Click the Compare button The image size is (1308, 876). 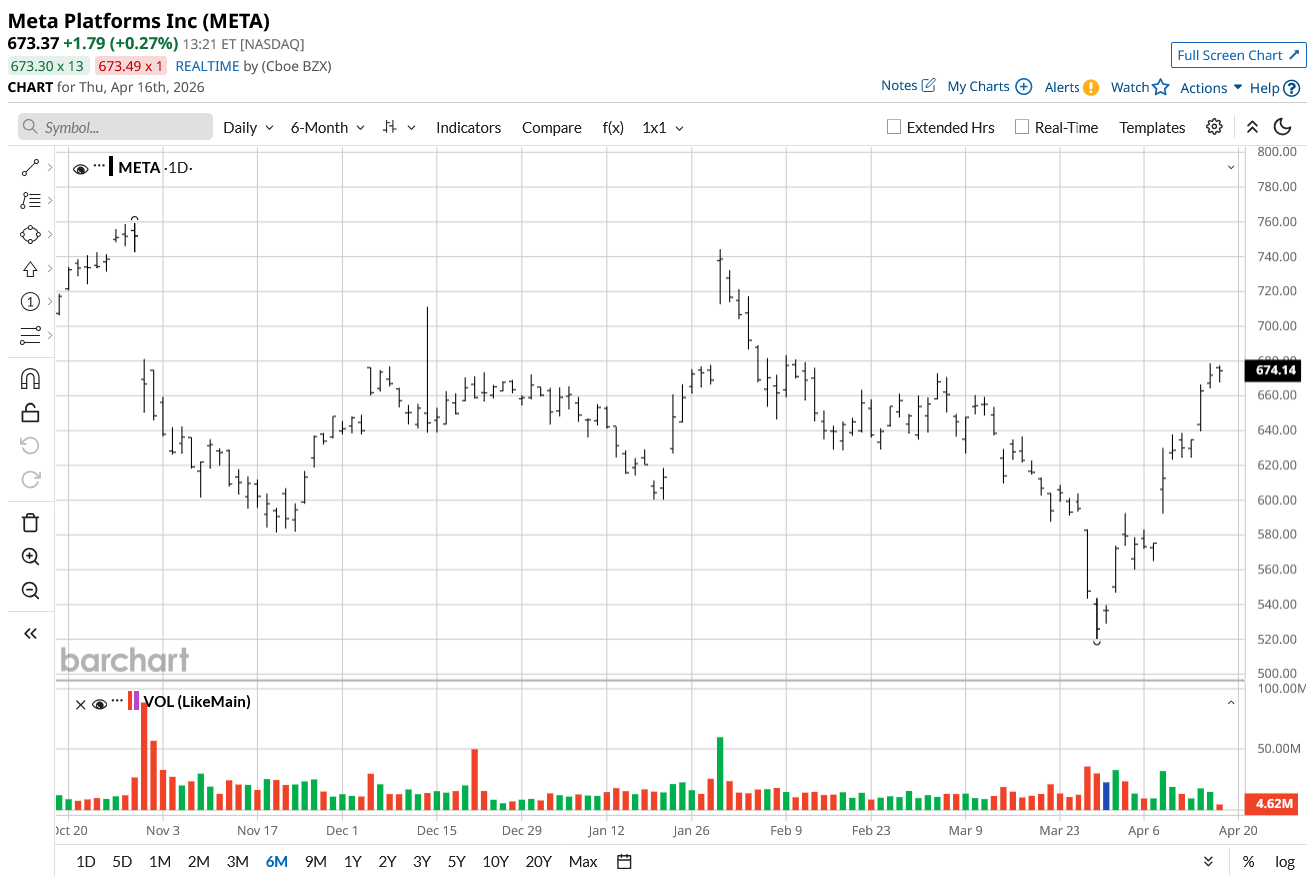click(552, 127)
